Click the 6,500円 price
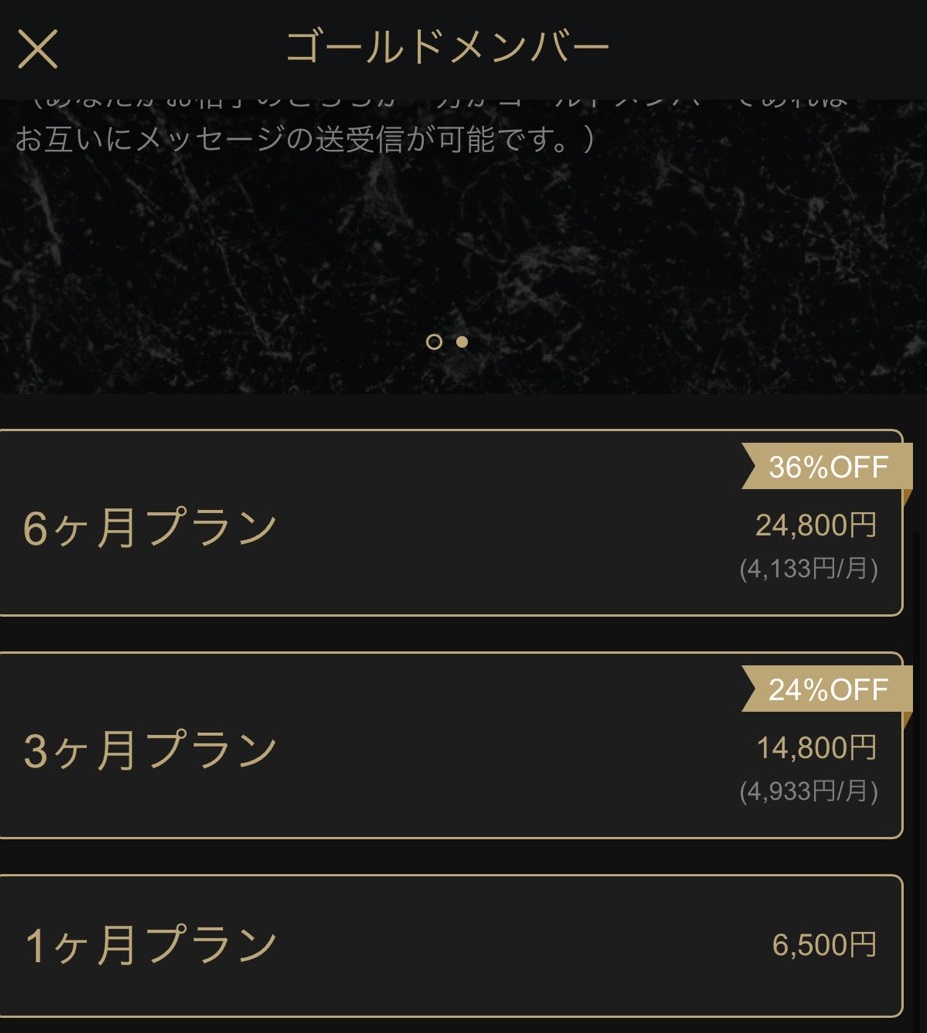The image size is (927, 1033). 824,945
